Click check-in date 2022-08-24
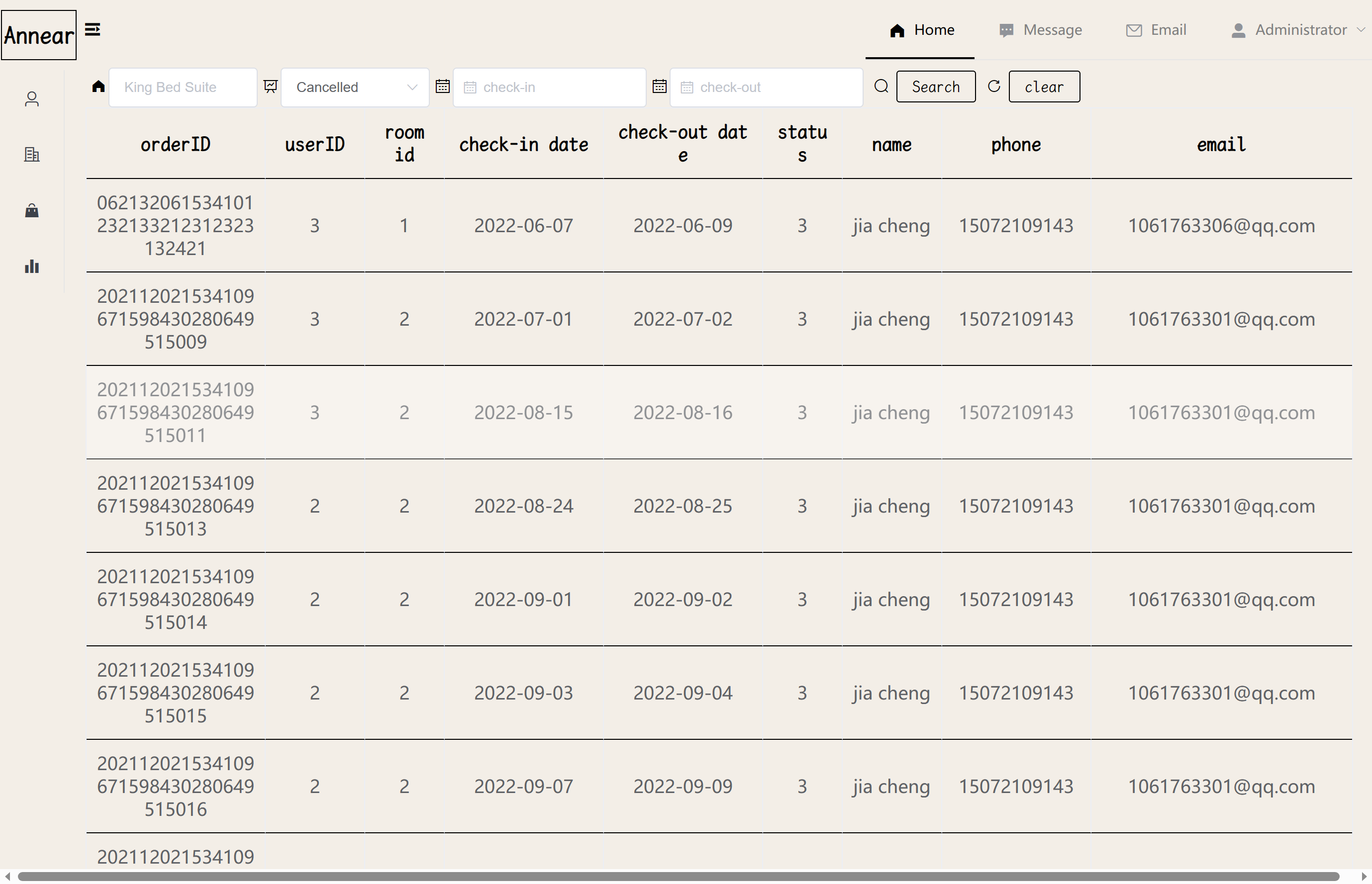Image resolution: width=1372 pixels, height=884 pixels. click(x=523, y=506)
